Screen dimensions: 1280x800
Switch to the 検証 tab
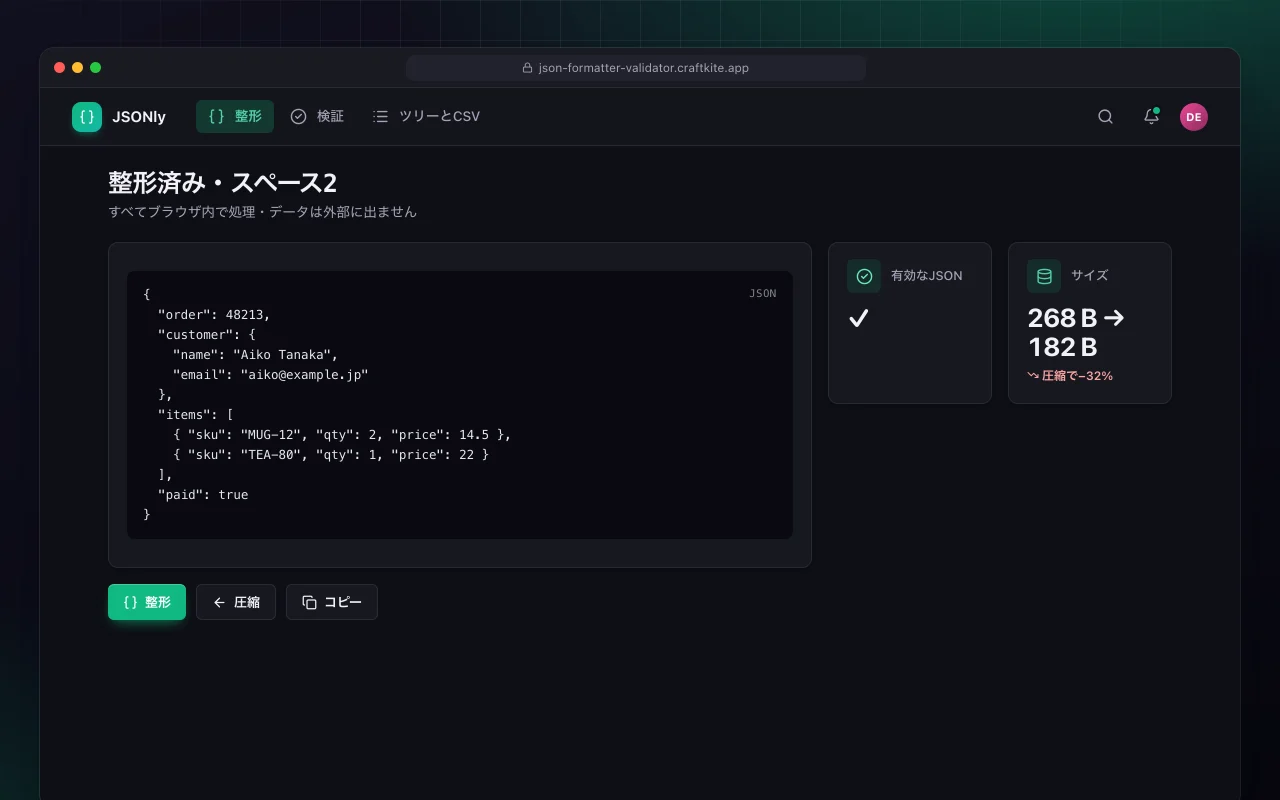(x=317, y=117)
